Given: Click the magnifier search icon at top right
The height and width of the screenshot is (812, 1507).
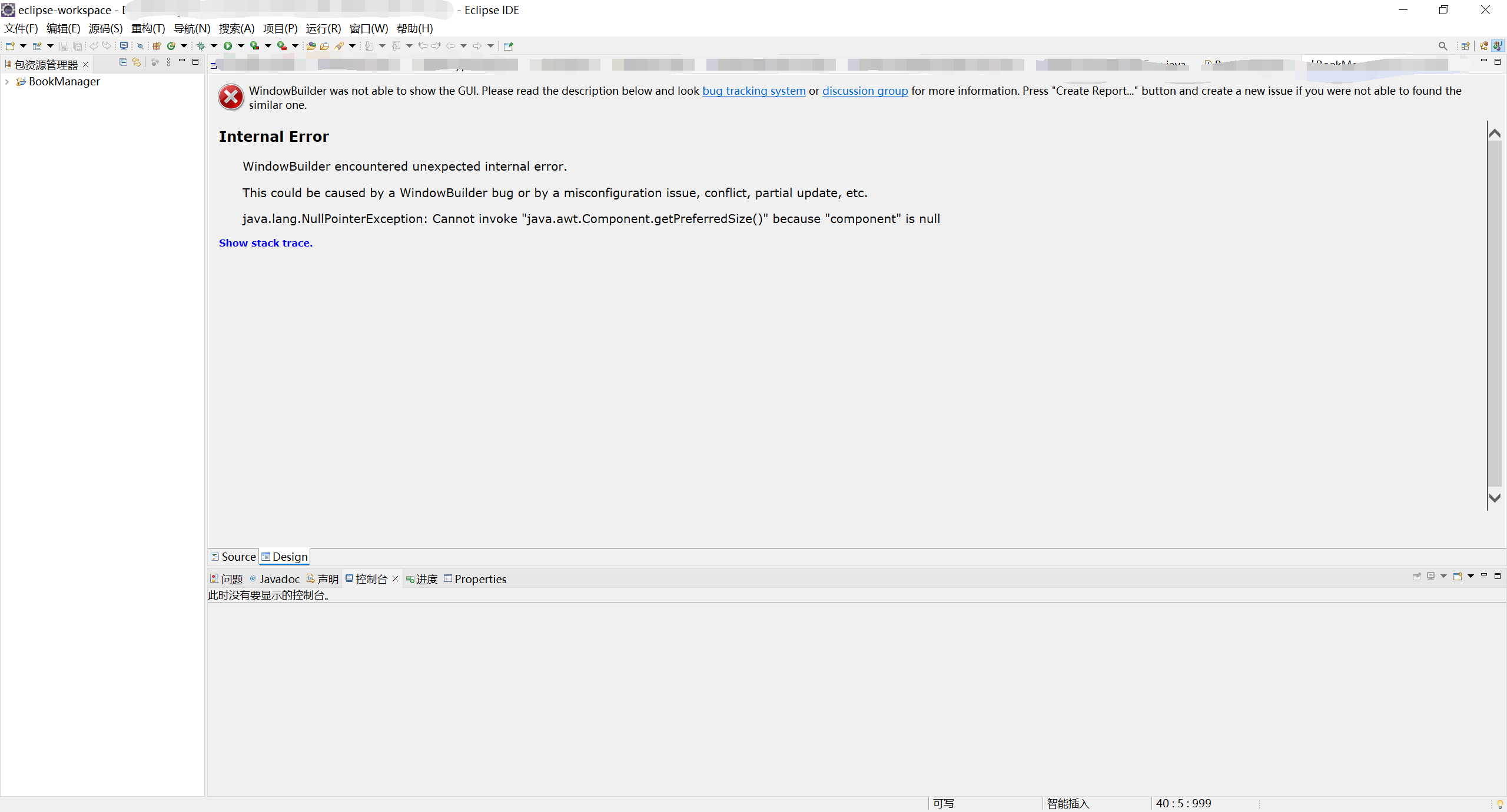Looking at the screenshot, I should [1443, 46].
